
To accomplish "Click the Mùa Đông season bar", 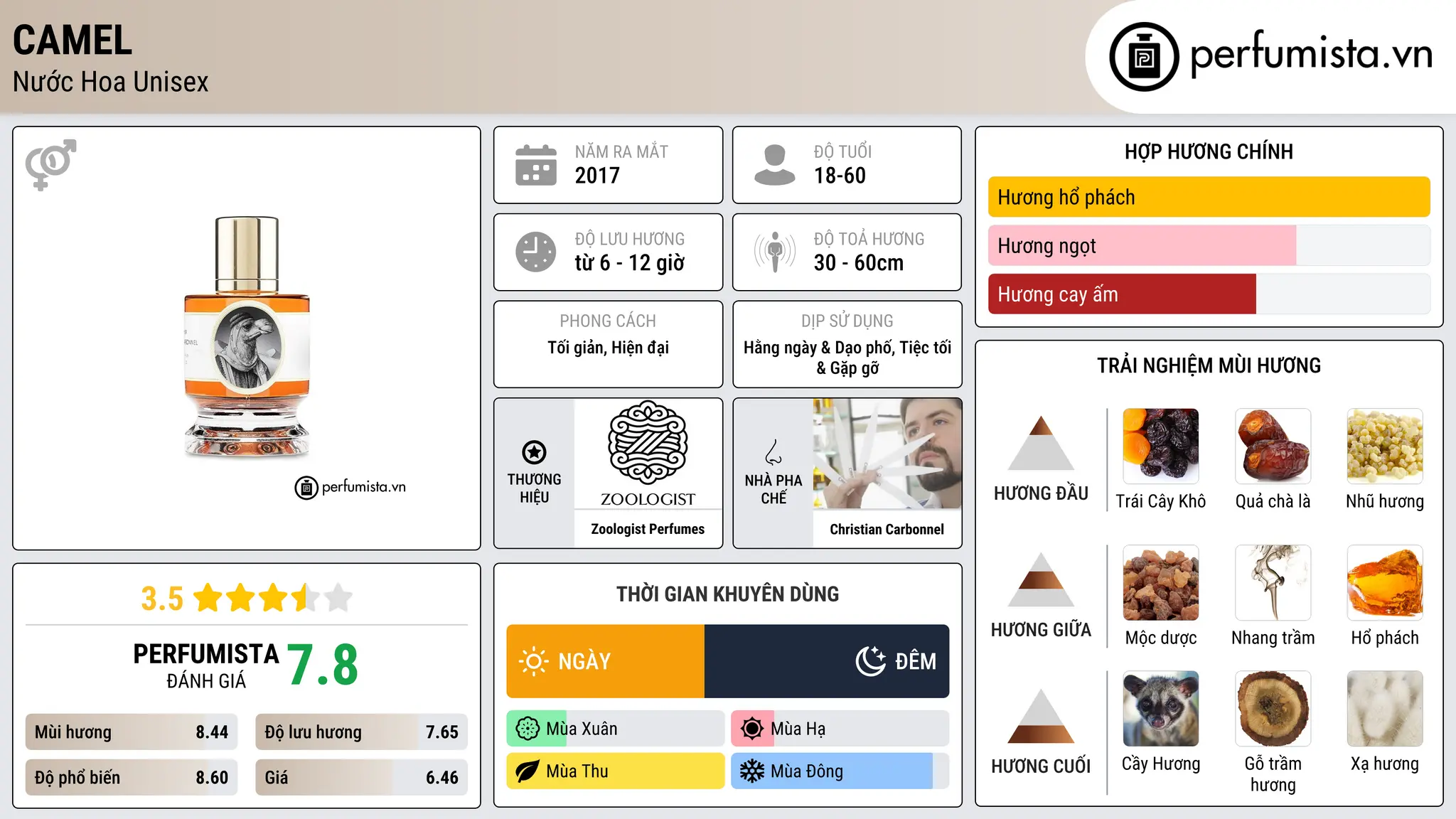I will (x=840, y=771).
